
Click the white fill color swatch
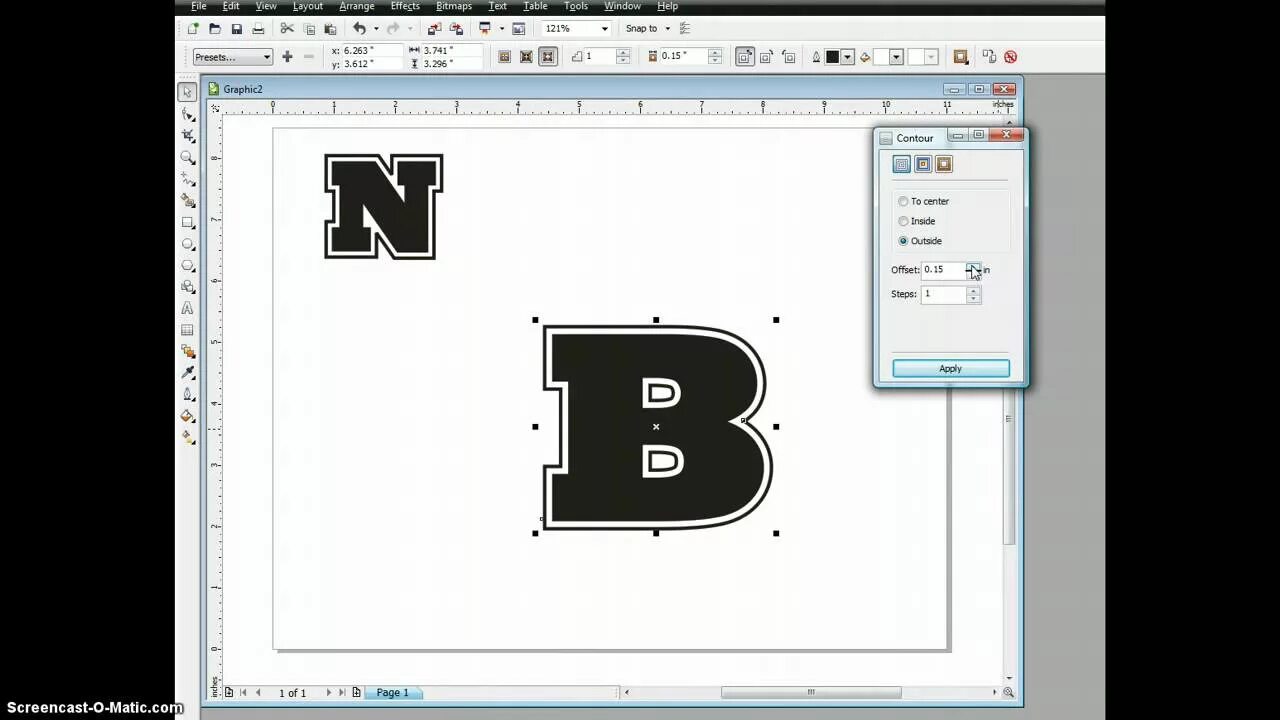pyautogui.click(x=881, y=57)
